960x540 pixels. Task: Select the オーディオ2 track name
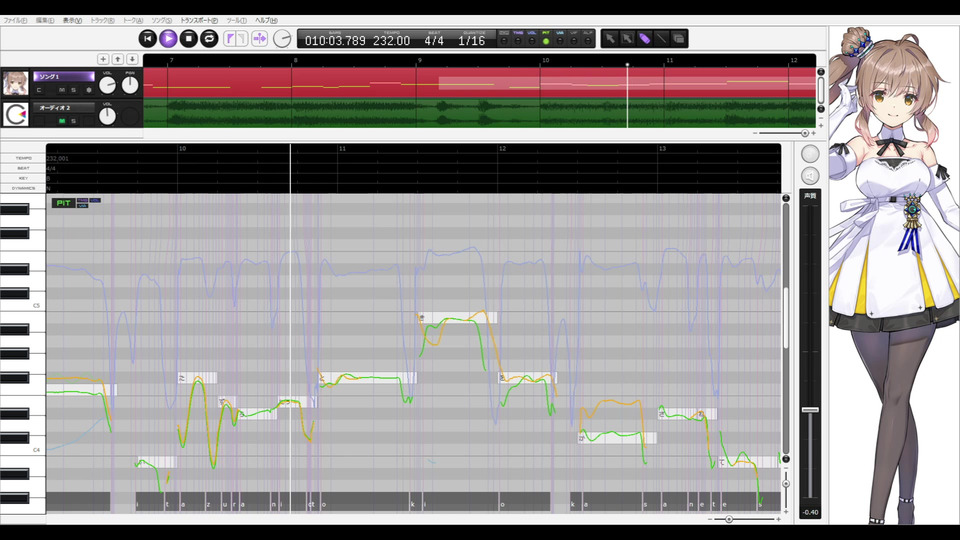pos(64,108)
